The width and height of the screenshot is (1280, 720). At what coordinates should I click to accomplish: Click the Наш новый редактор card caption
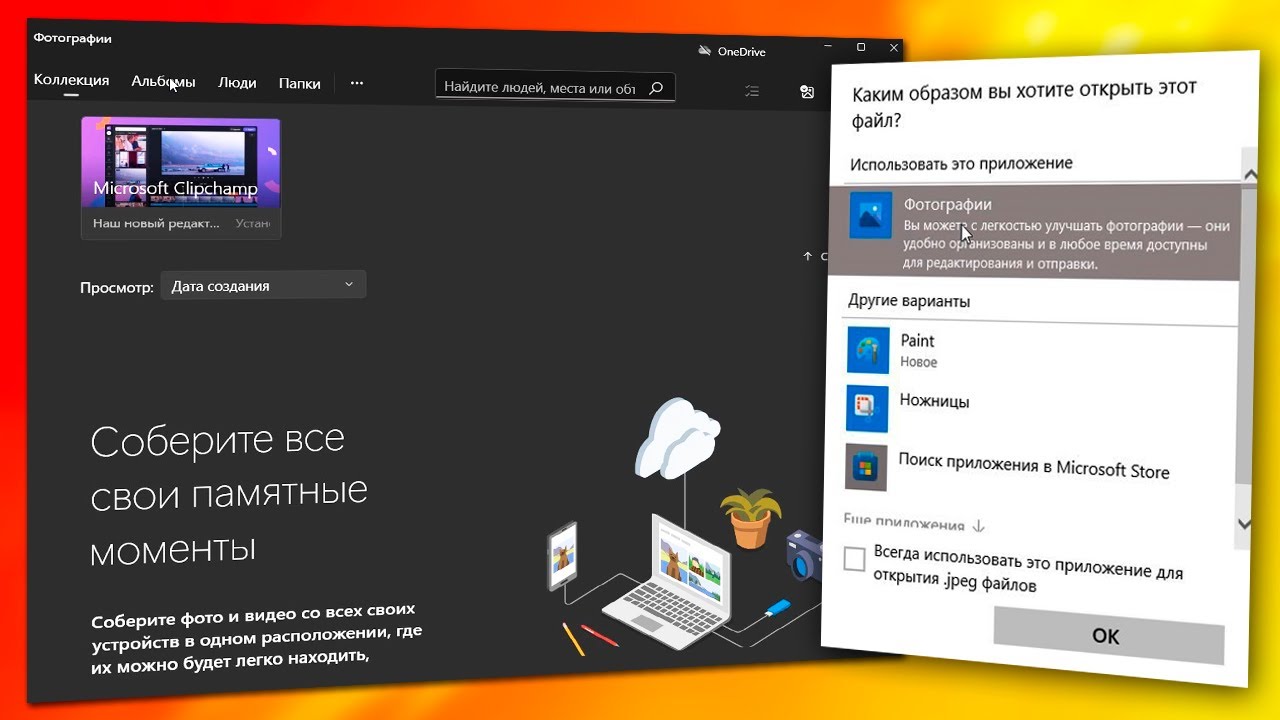pos(156,223)
